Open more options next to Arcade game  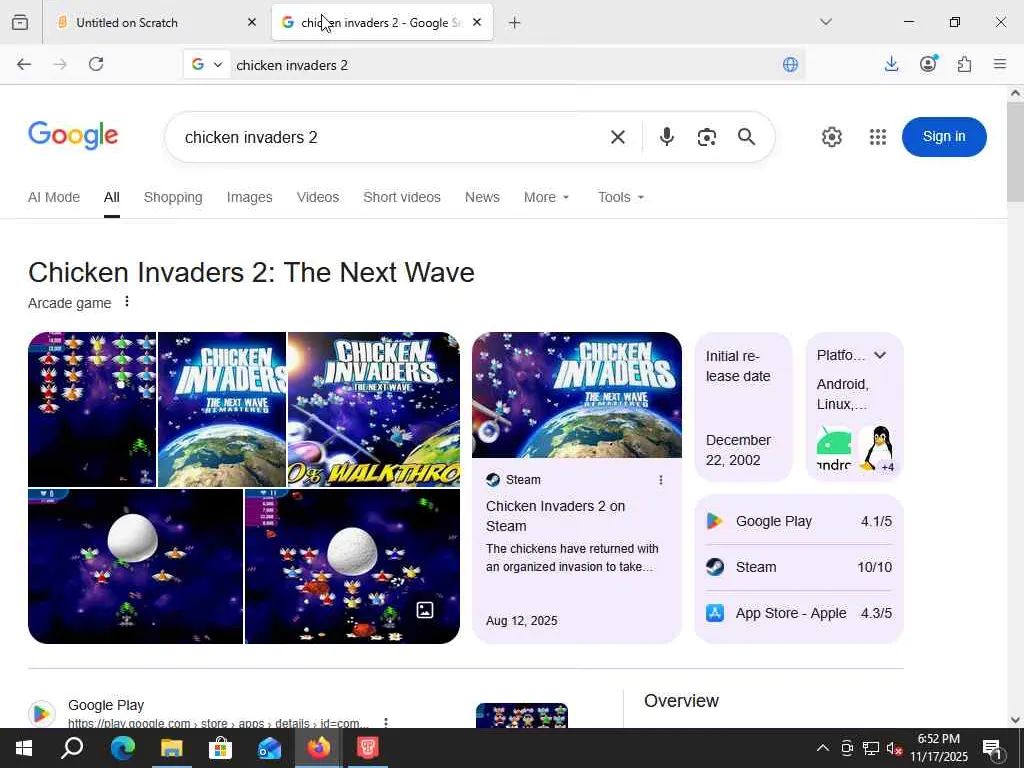127,302
